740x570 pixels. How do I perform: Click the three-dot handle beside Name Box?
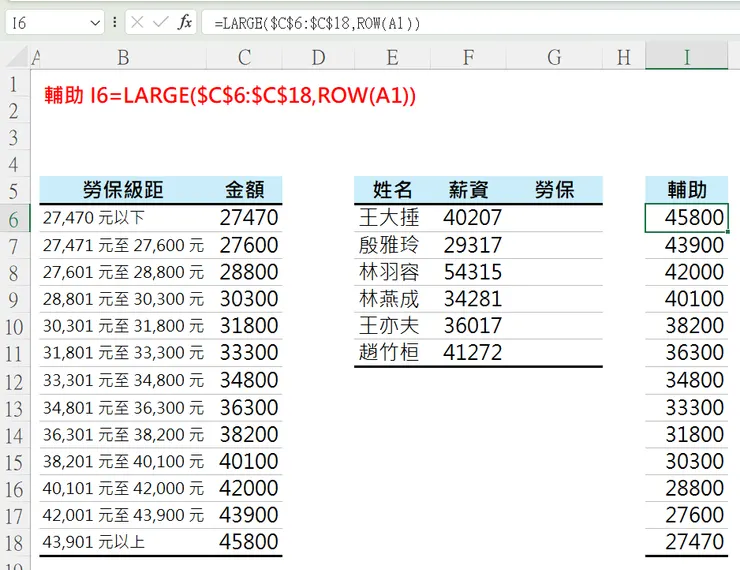pyautogui.click(x=115, y=22)
